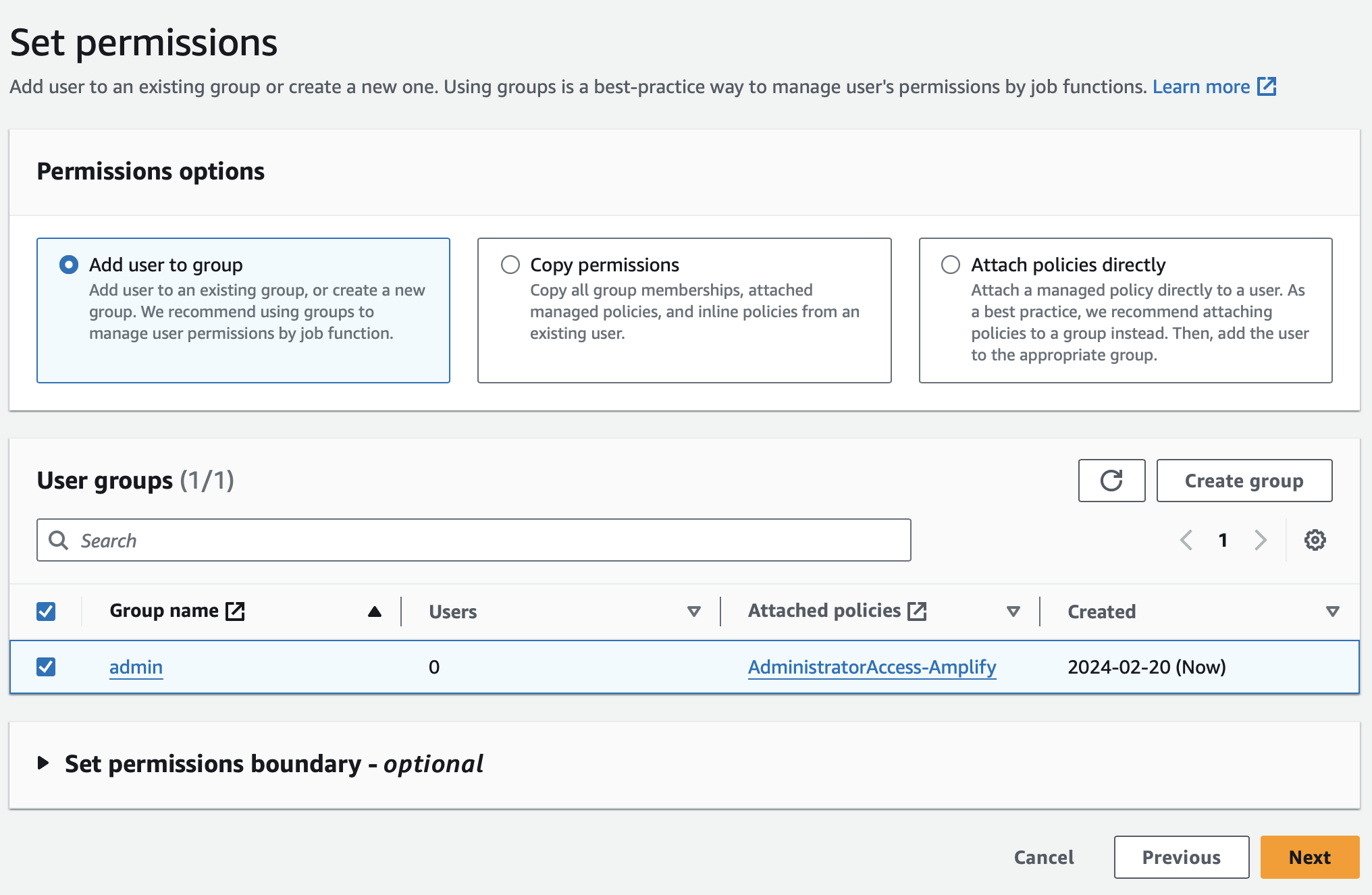
Task: Click the next page chevron in pagination
Action: coord(1260,540)
